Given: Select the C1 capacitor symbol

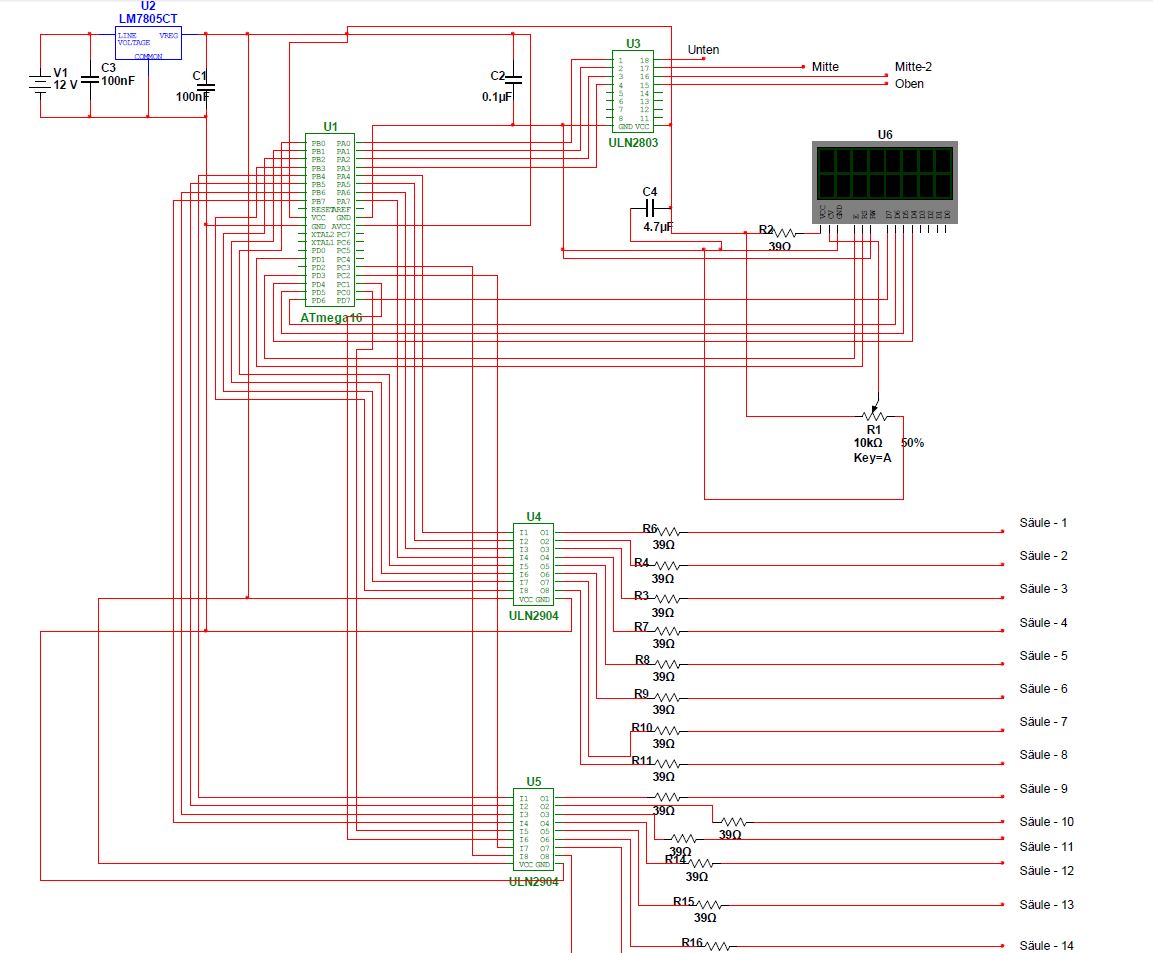Looking at the screenshot, I should point(206,86).
